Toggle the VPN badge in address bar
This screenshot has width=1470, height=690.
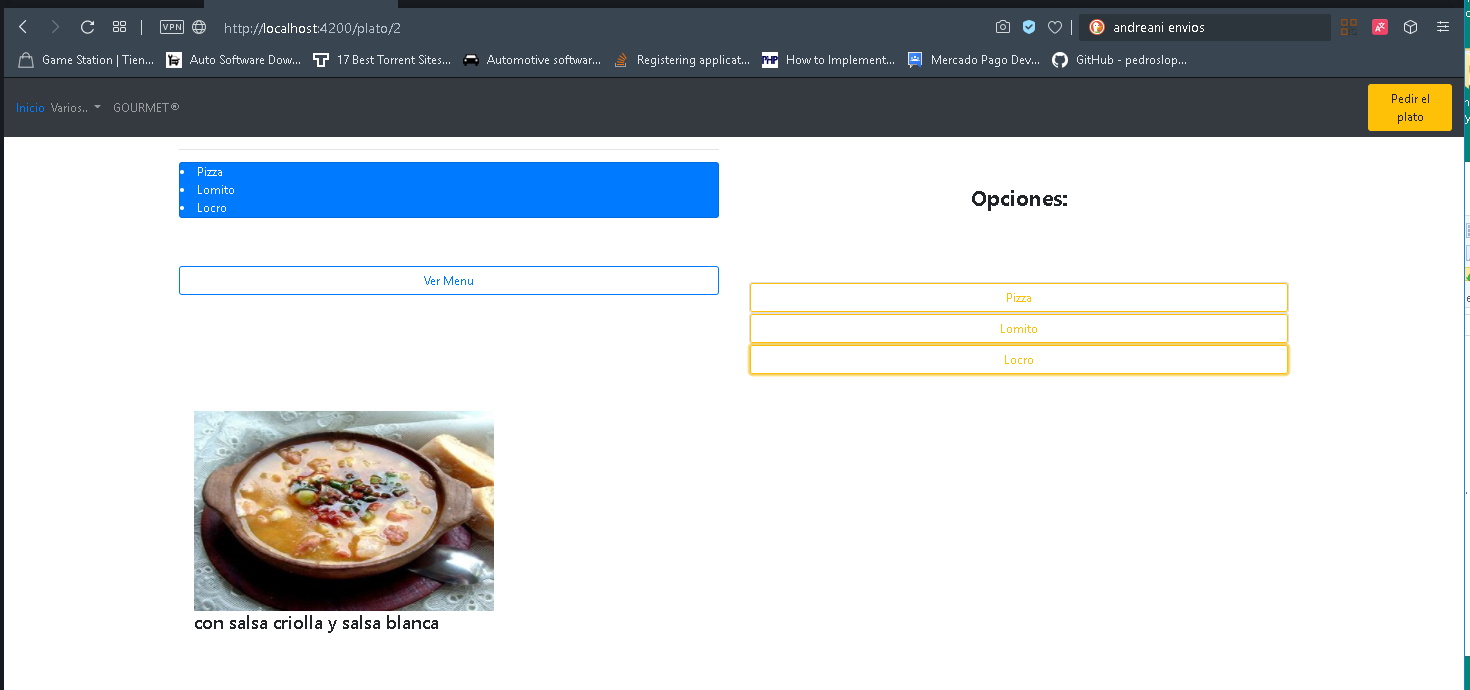coord(172,27)
